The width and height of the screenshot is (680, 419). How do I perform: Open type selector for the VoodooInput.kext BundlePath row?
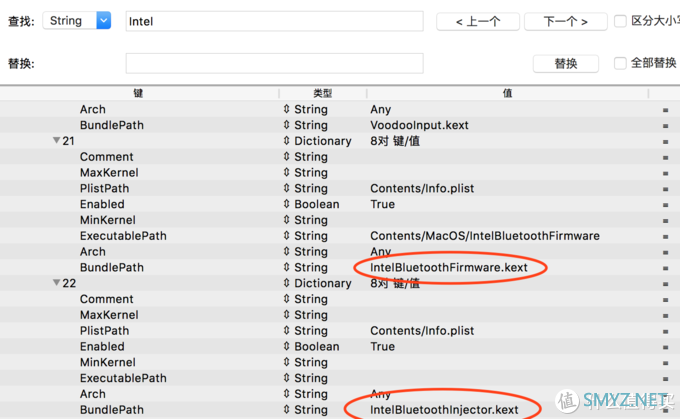coord(286,125)
